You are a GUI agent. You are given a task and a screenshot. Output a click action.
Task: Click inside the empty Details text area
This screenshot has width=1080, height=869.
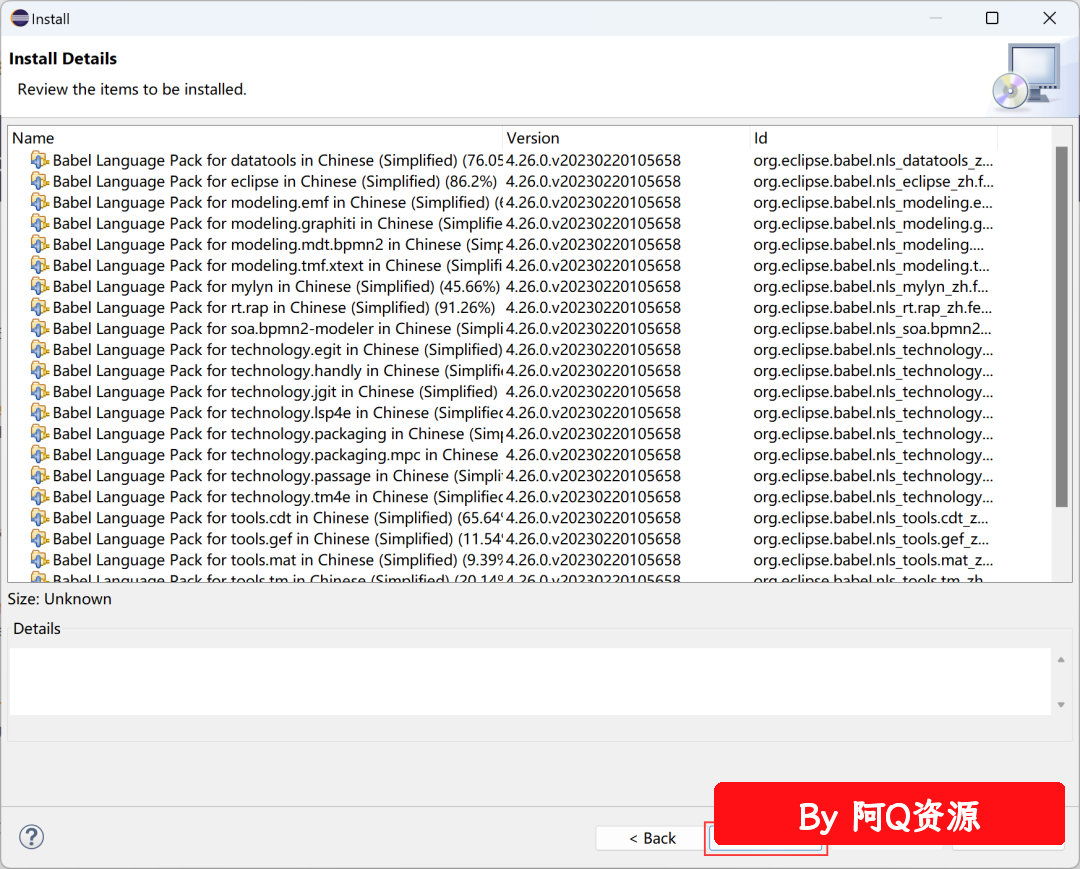pos(530,681)
